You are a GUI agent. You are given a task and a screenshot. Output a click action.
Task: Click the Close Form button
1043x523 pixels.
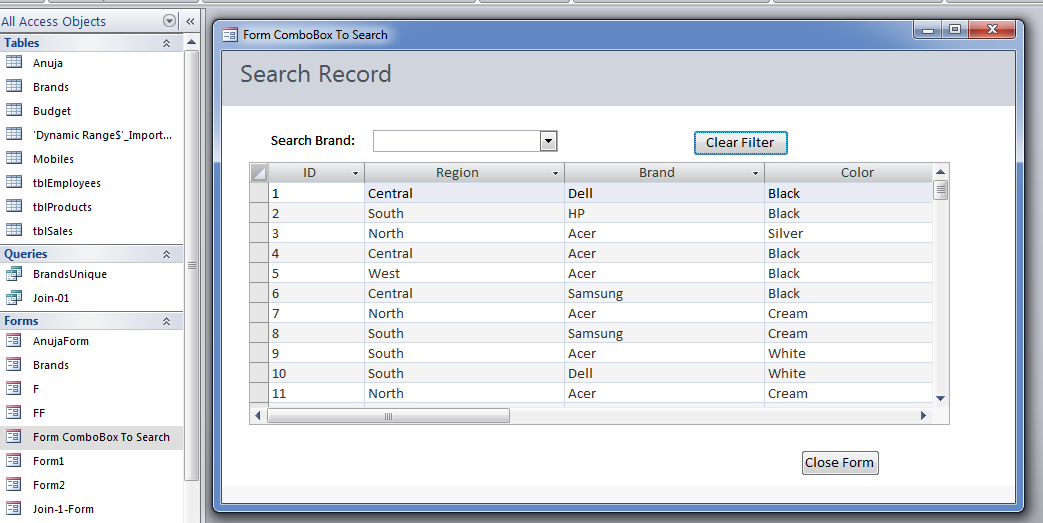(x=840, y=463)
